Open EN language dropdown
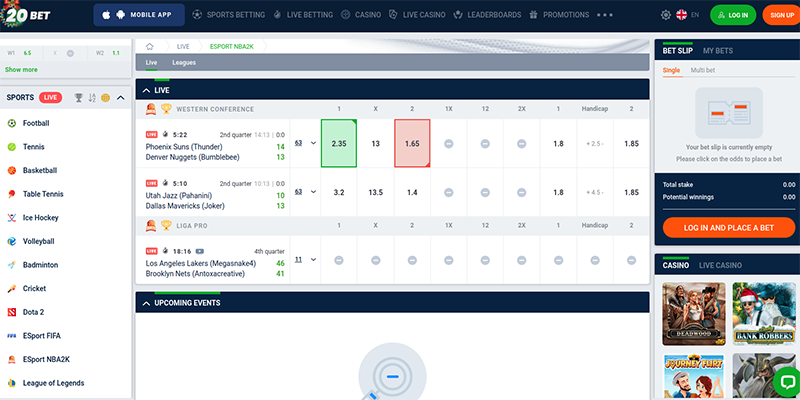The height and width of the screenshot is (400, 800). coord(695,15)
